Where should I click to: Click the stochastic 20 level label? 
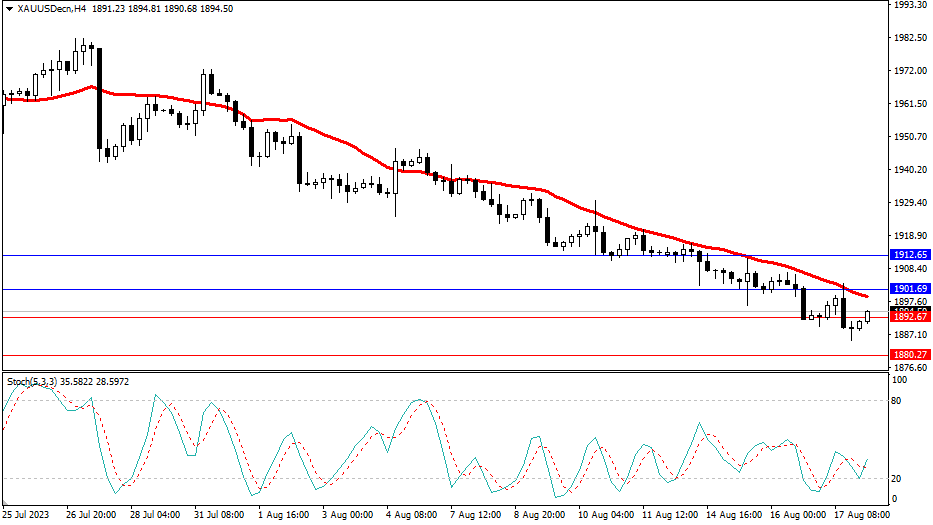click(x=897, y=478)
